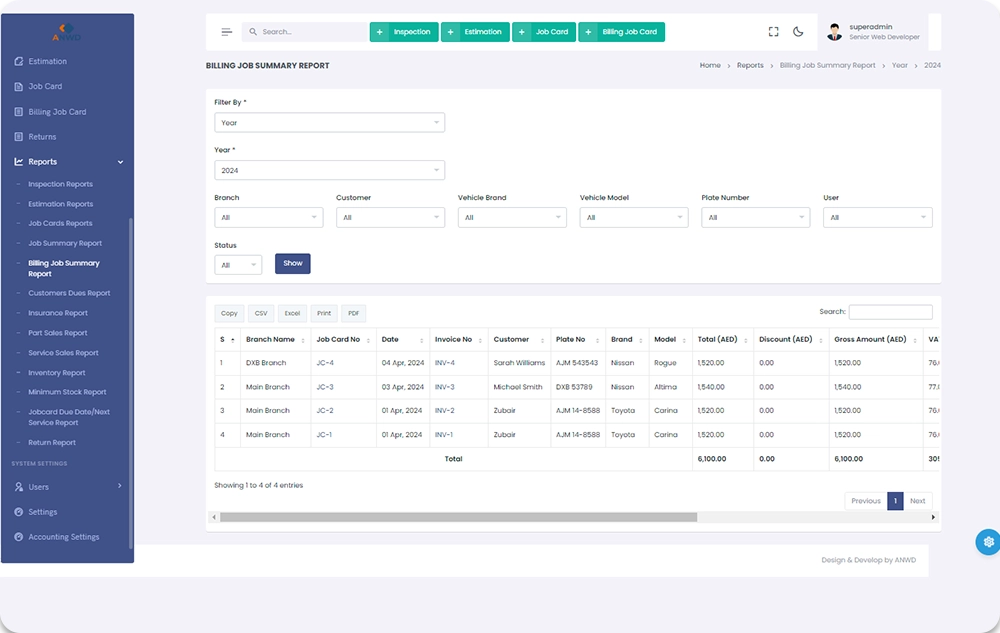Open the Status filter dropdown

point(238,265)
